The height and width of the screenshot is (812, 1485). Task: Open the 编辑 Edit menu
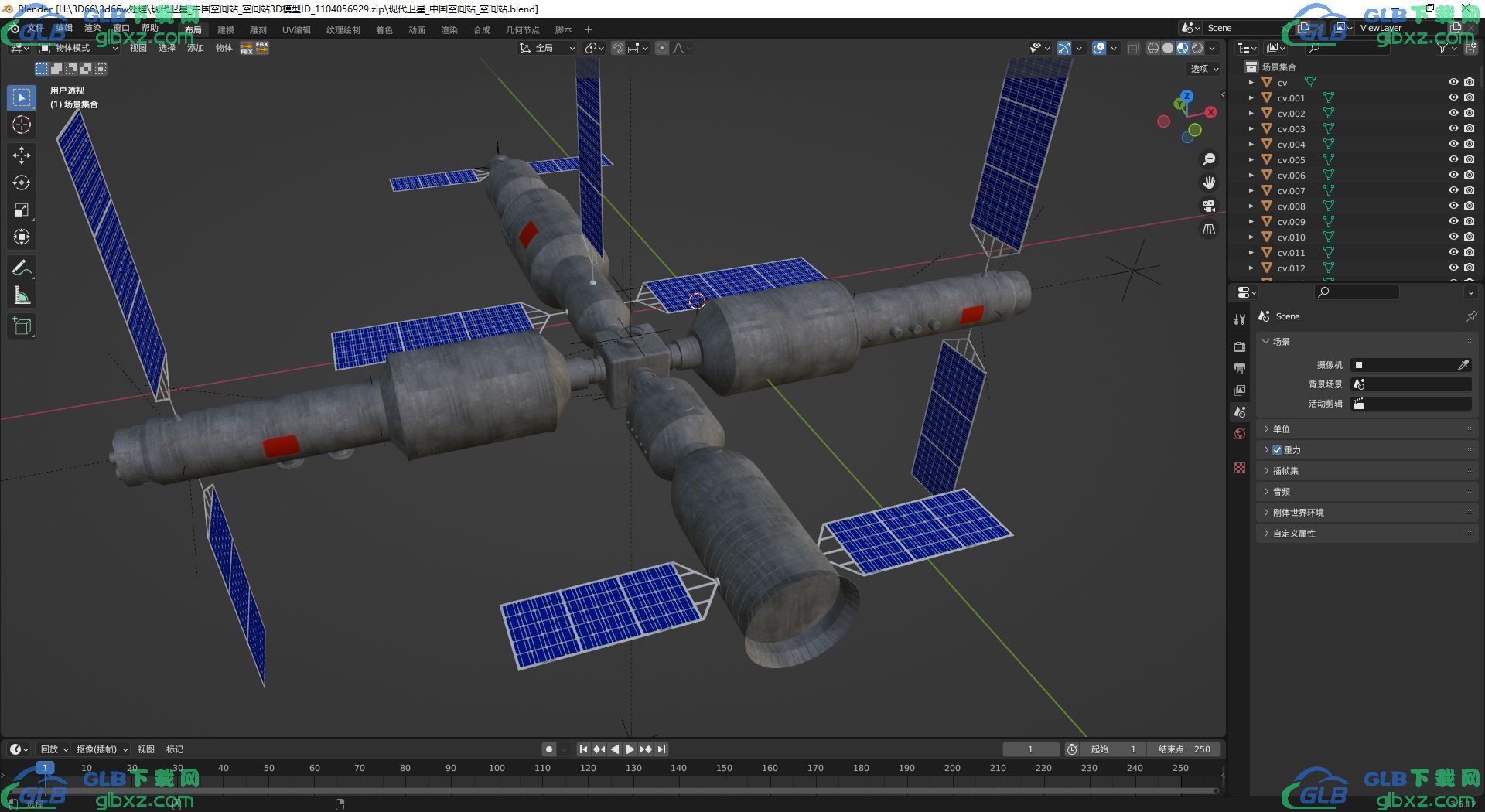tap(64, 29)
